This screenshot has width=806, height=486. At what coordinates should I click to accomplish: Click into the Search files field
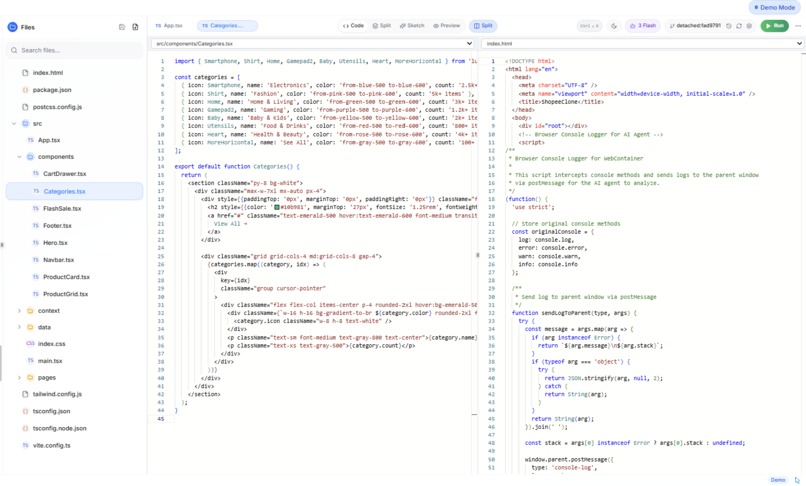tap(75, 50)
